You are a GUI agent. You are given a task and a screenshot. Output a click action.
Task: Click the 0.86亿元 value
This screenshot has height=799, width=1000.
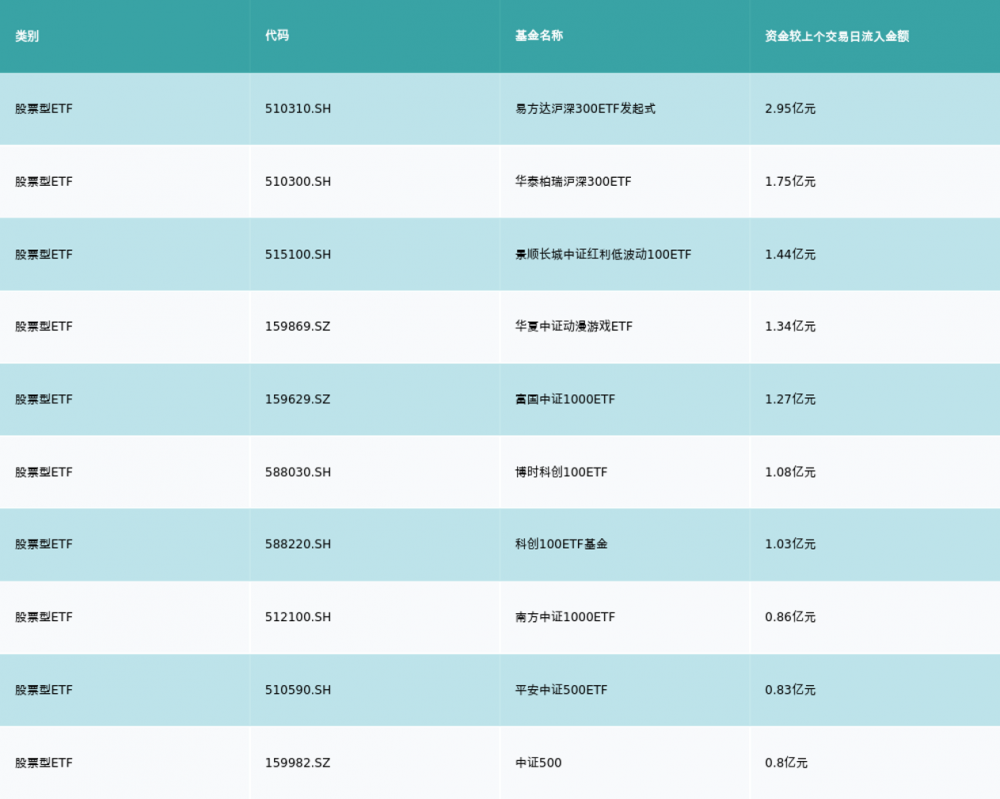(790, 617)
